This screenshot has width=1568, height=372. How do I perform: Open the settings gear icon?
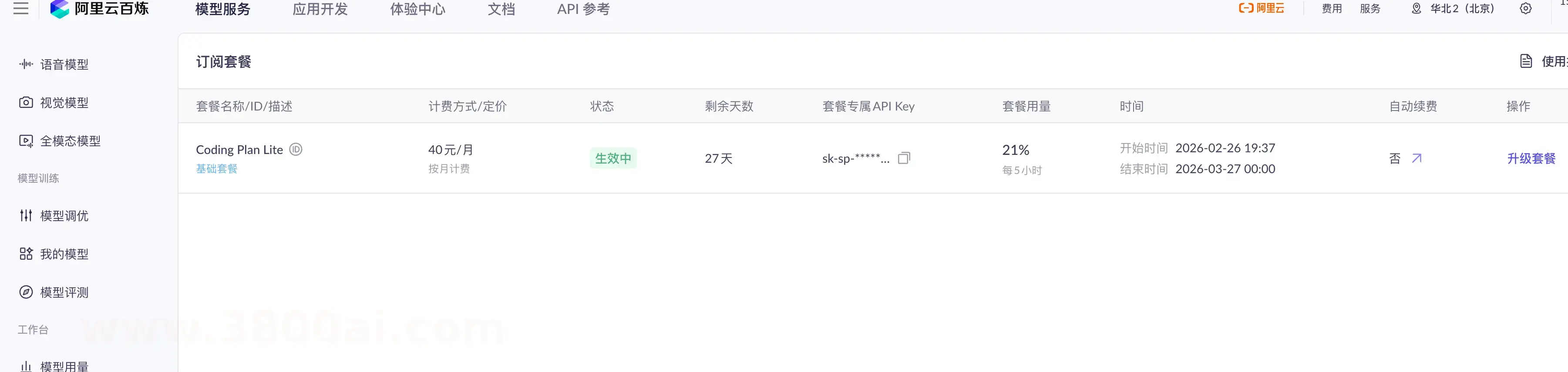(1525, 9)
